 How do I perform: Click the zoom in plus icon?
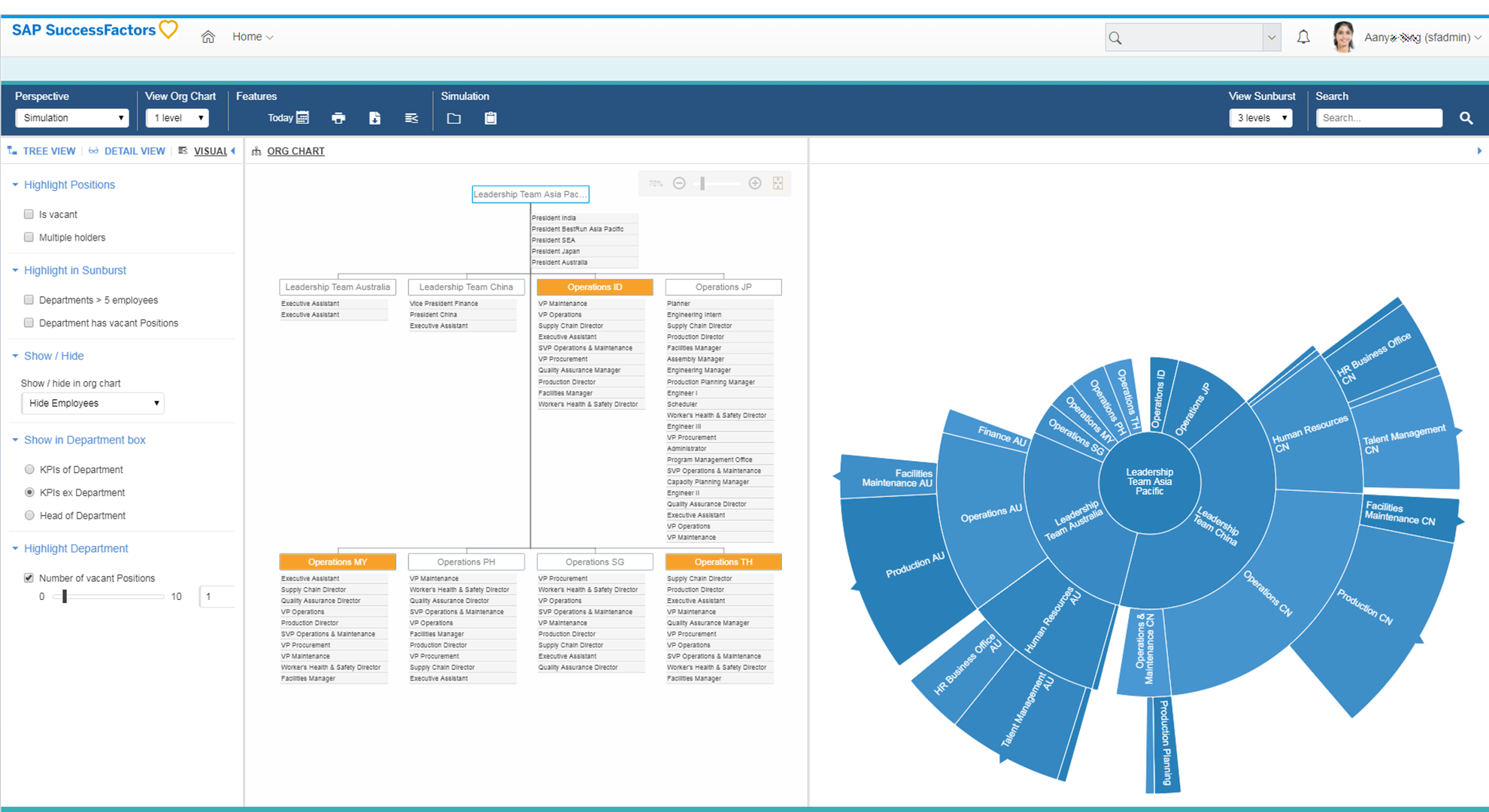point(755,183)
